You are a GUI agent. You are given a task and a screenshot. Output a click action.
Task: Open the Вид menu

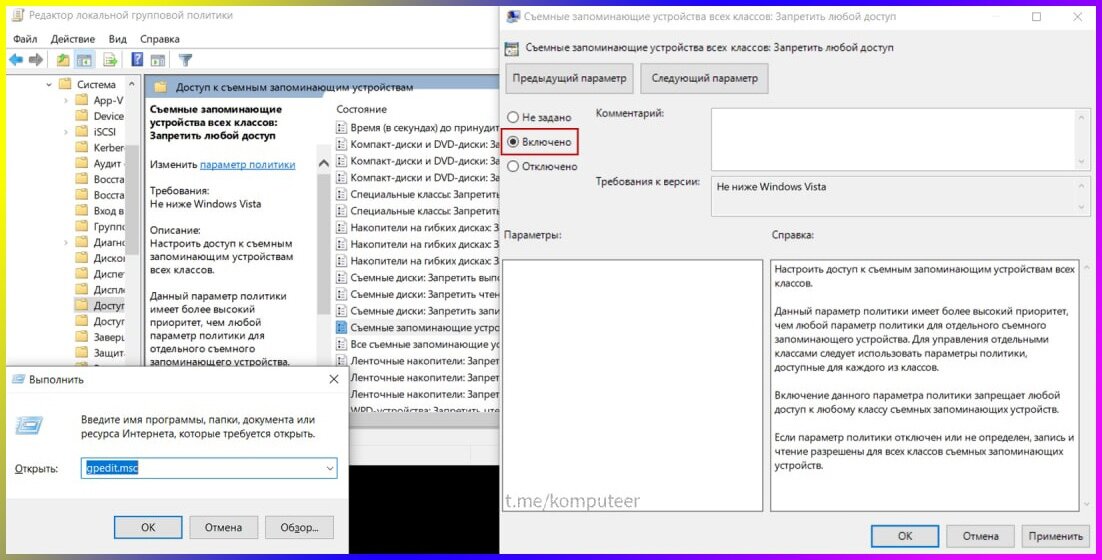(x=117, y=39)
